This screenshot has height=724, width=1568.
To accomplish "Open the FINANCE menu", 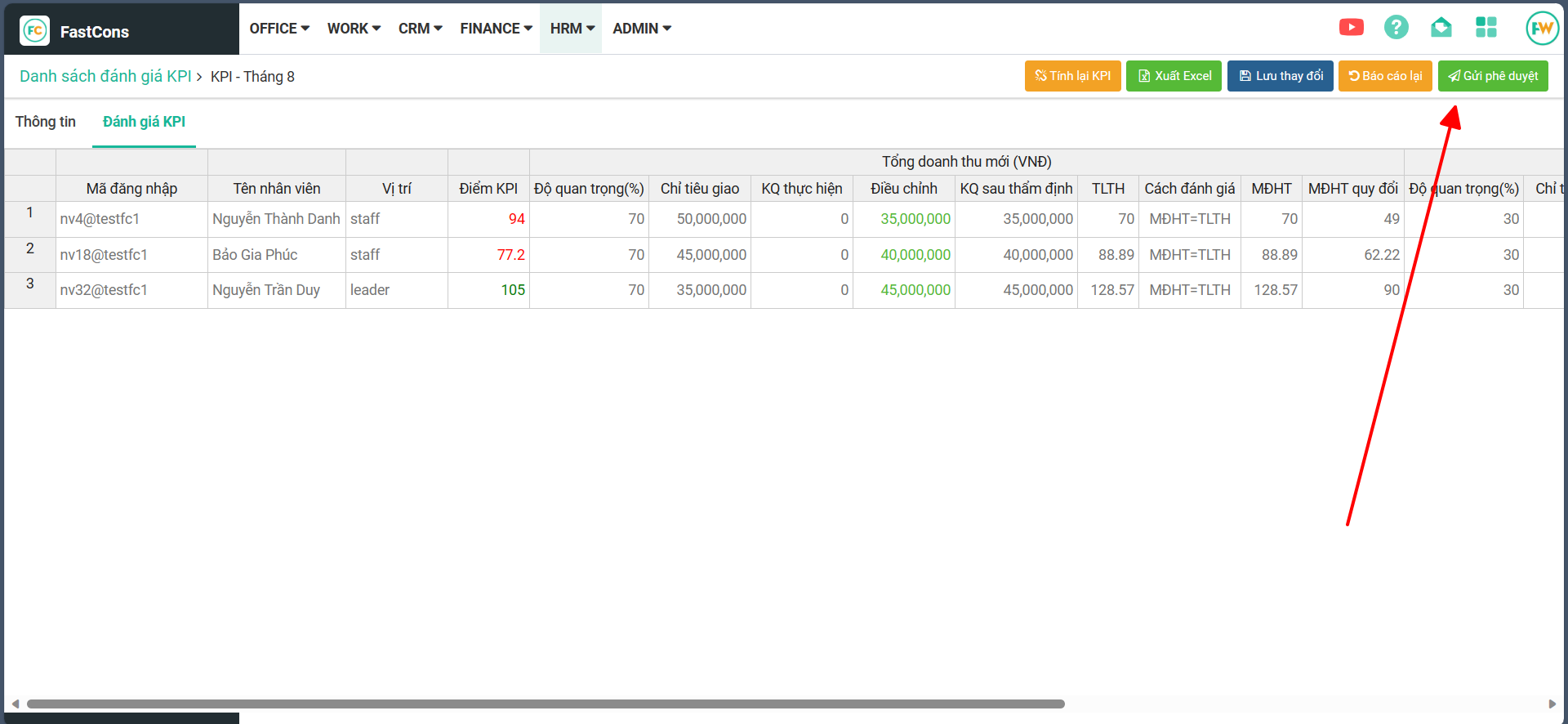I will click(496, 29).
